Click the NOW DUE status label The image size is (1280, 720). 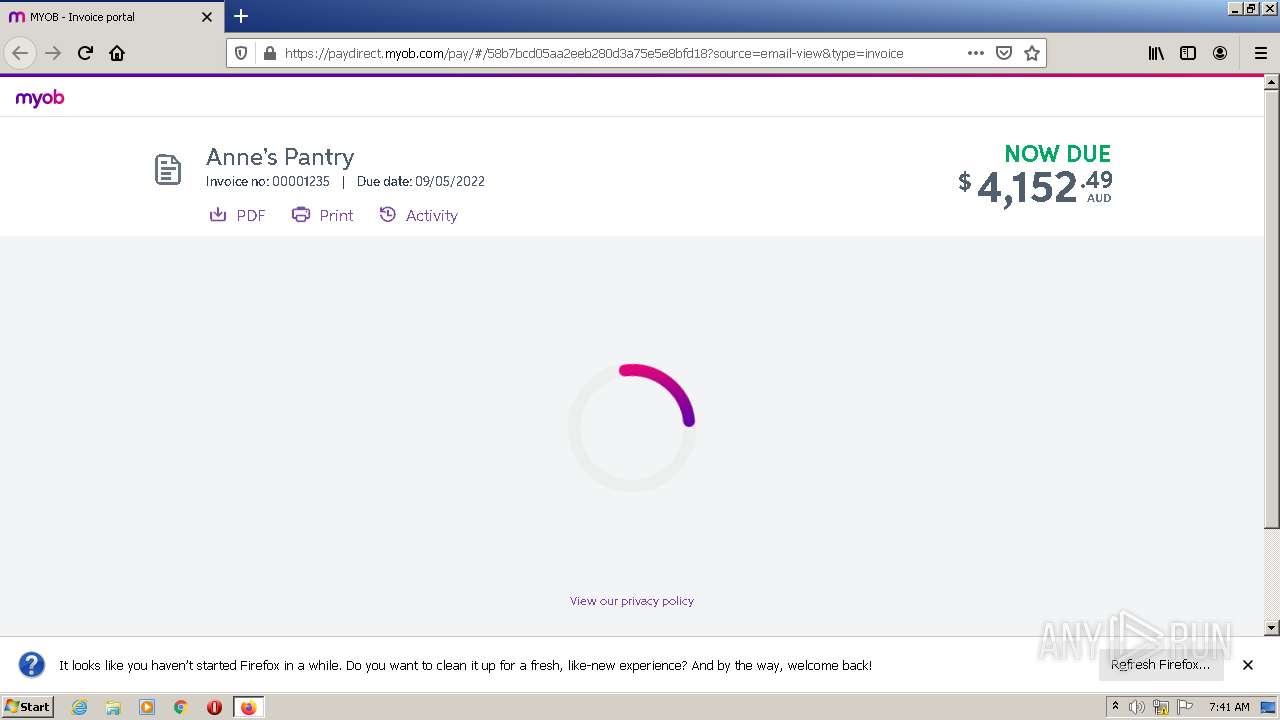(x=1058, y=154)
